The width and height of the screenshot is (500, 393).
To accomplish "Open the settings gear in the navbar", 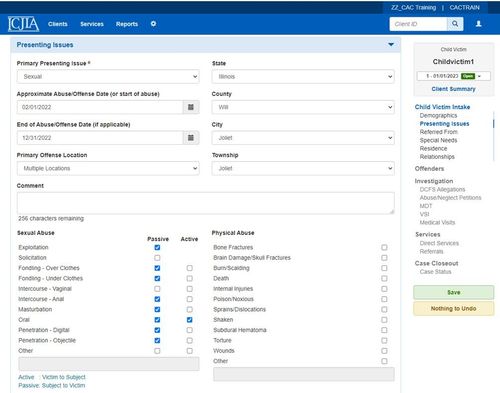I will click(x=153, y=24).
